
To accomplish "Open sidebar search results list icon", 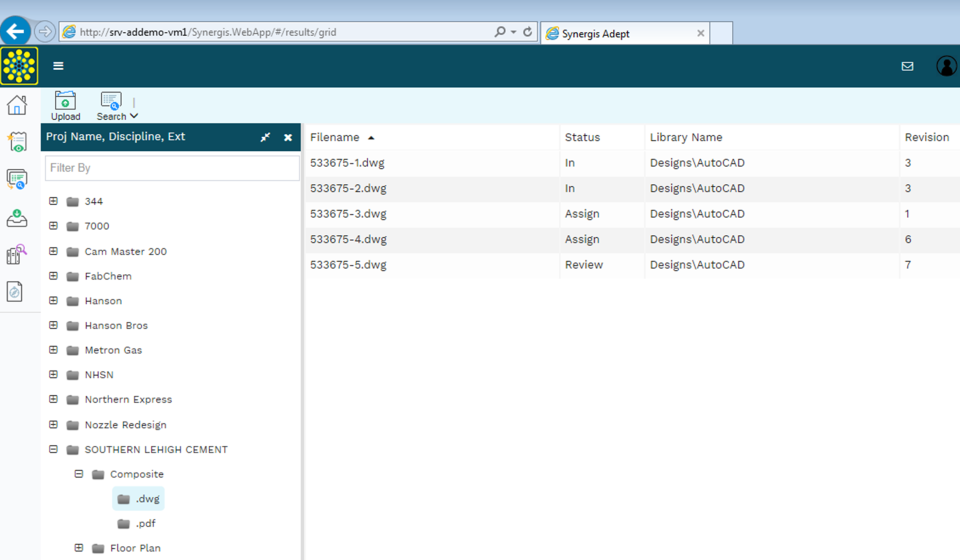I will tap(17, 179).
